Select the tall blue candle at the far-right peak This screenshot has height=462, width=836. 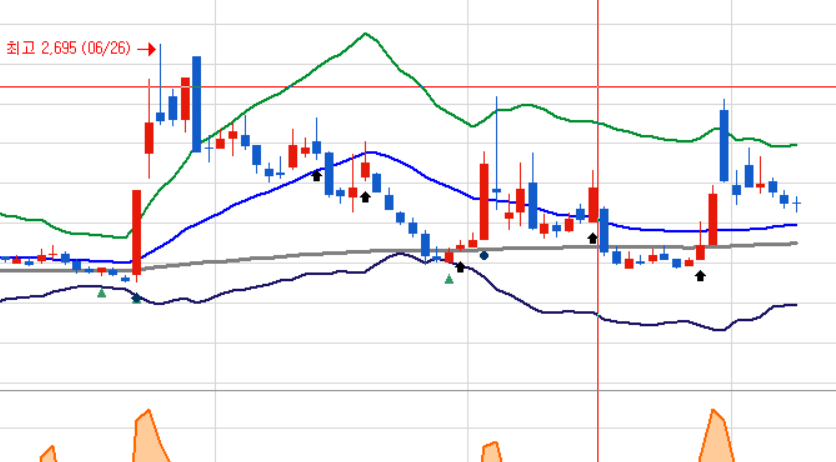pyautogui.click(x=724, y=145)
